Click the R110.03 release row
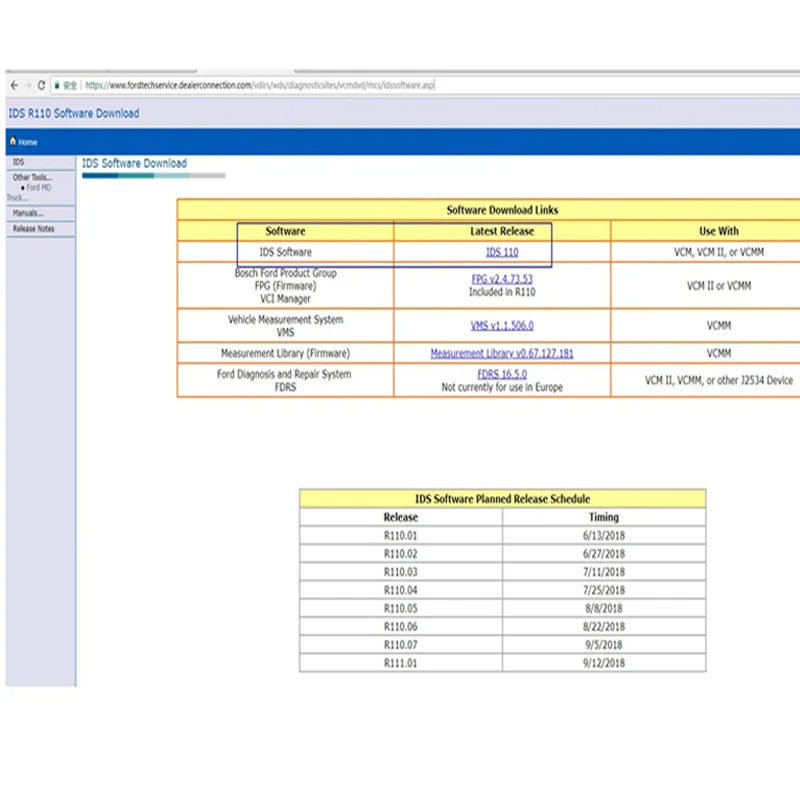 [x=401, y=572]
